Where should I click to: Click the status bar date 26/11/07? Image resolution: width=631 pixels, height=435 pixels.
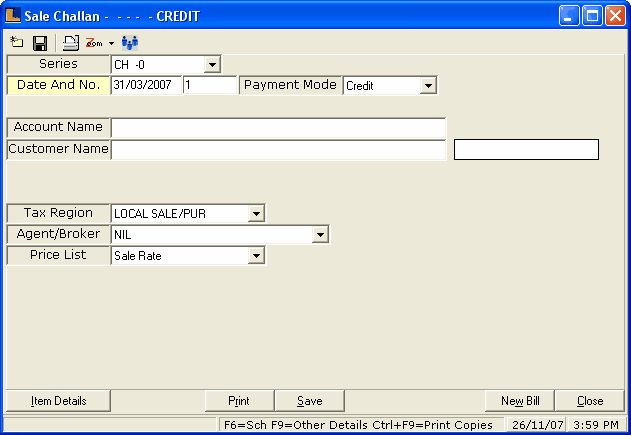[537, 425]
